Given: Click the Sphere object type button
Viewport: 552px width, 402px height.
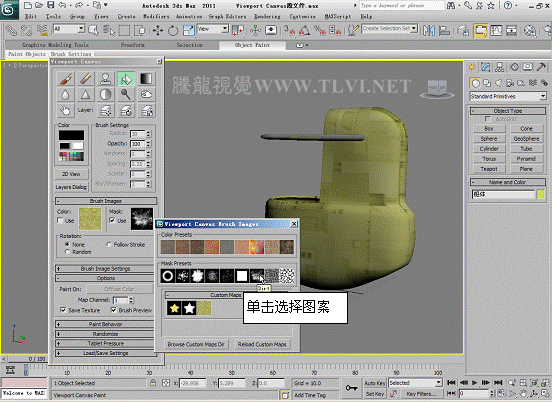Looking at the screenshot, I should click(489, 138).
